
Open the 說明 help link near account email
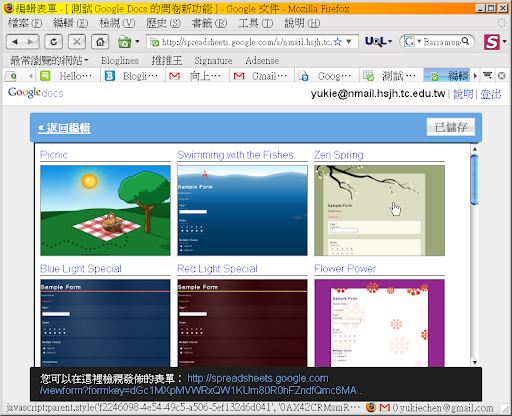click(x=463, y=94)
